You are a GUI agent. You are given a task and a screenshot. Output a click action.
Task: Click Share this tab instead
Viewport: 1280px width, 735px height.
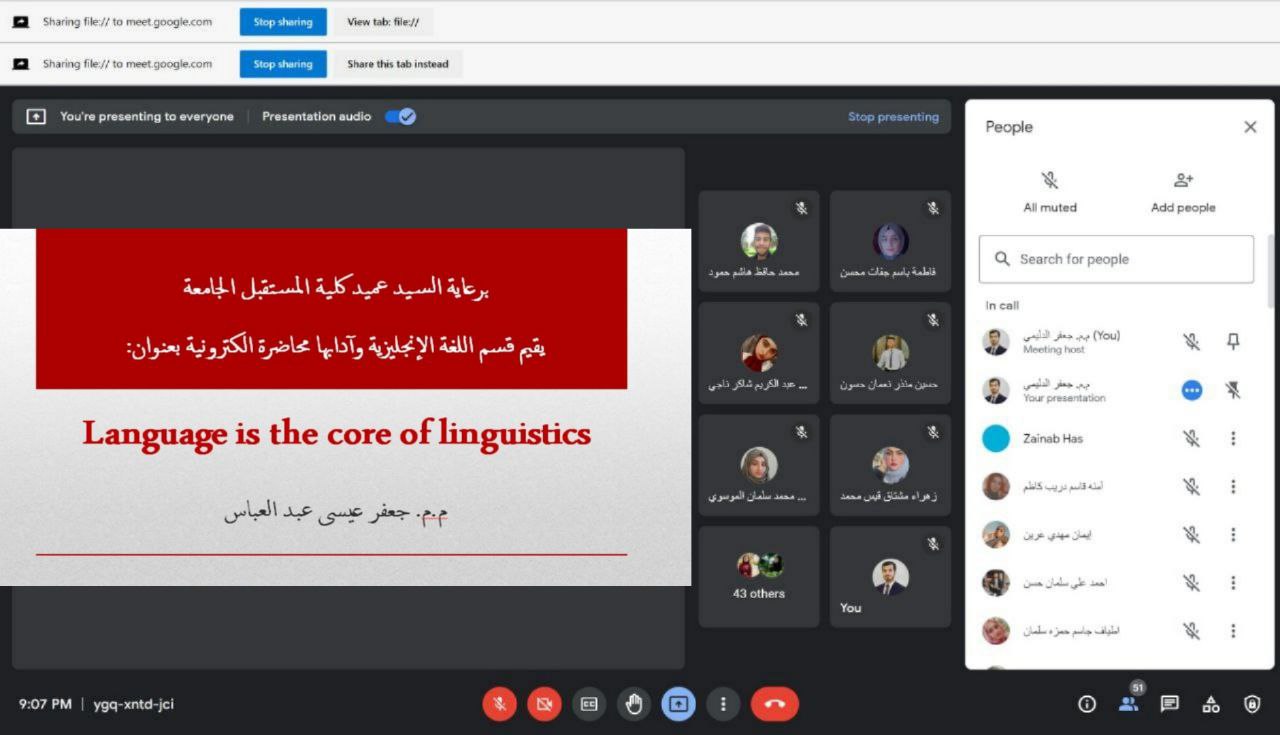click(x=398, y=64)
